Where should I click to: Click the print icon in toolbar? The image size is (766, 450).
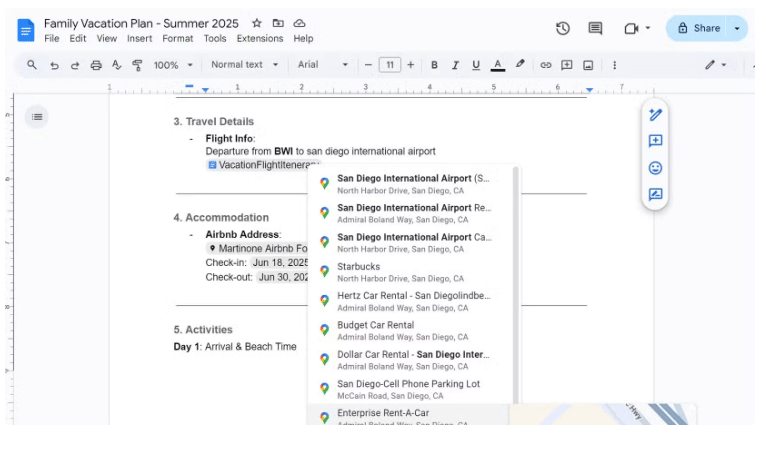click(96, 65)
